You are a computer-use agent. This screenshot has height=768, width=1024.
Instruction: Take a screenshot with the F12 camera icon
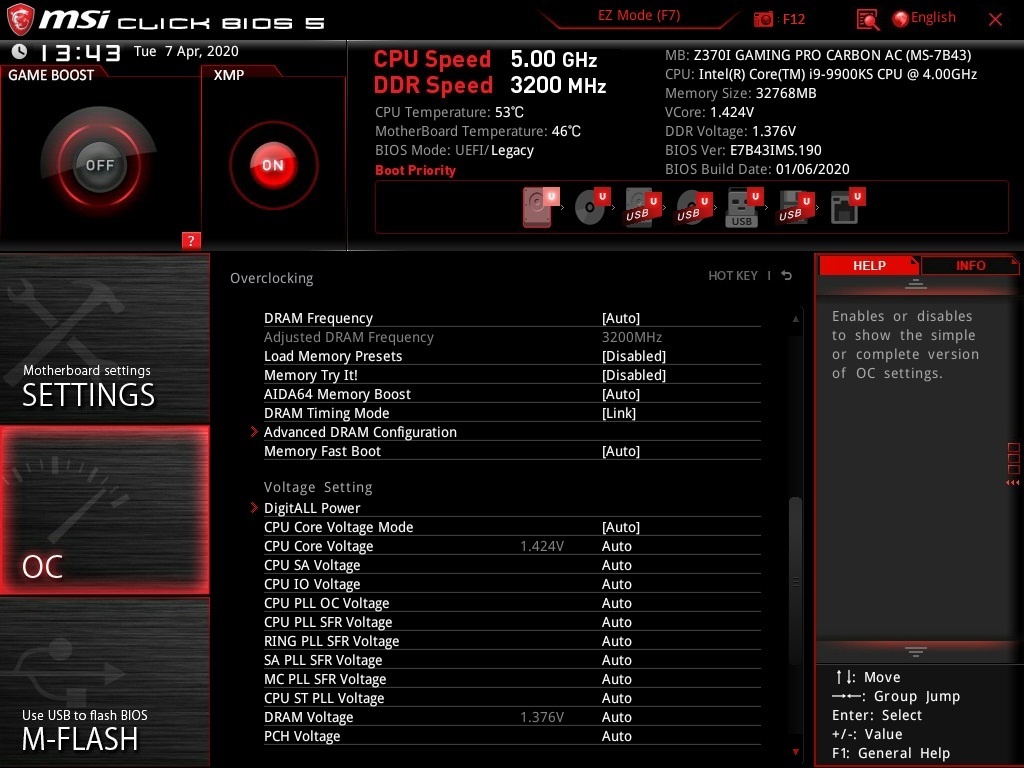[x=763, y=19]
